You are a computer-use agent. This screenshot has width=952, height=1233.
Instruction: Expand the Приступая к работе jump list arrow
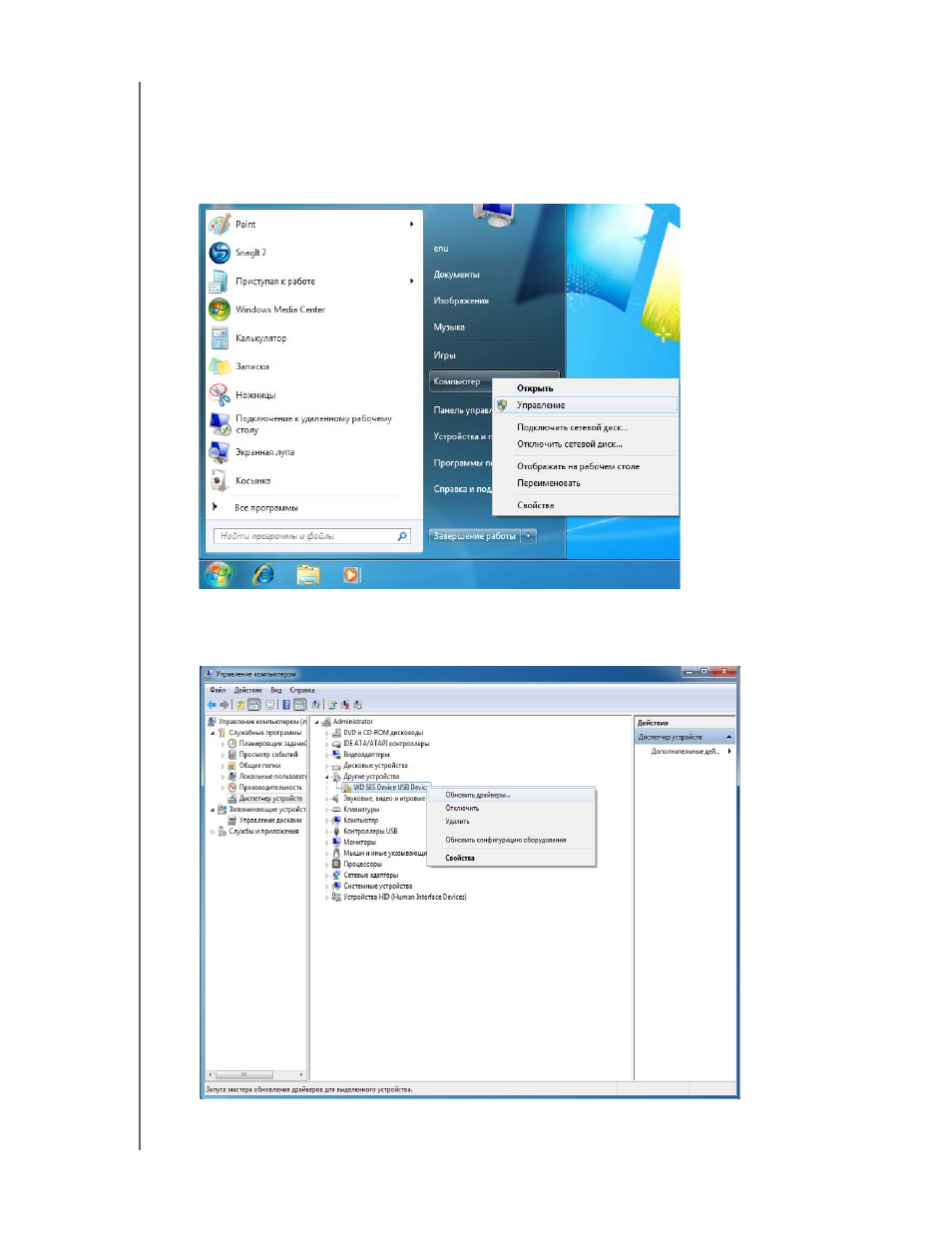[411, 282]
